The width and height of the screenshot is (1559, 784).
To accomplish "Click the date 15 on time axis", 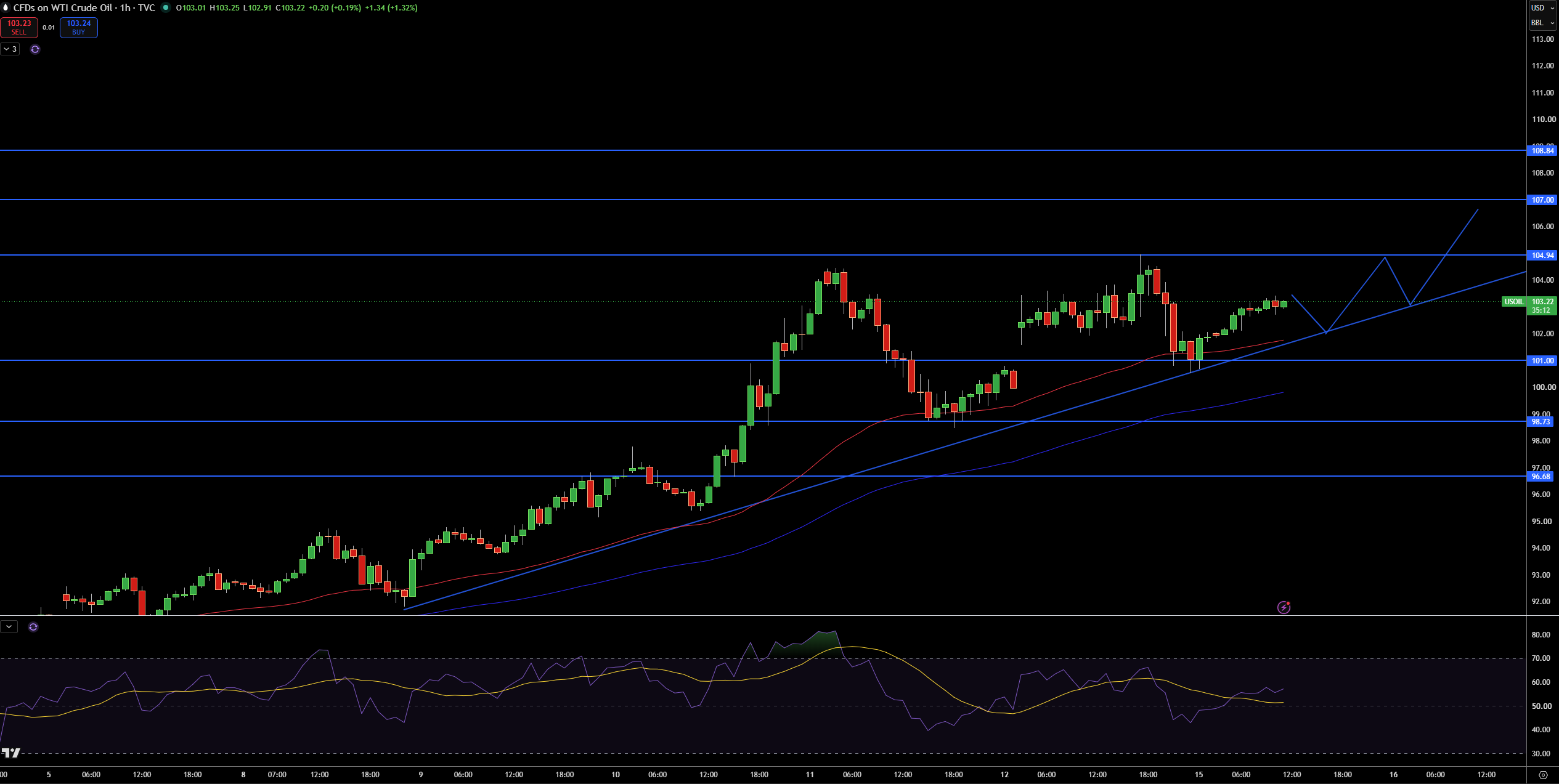I will click(1199, 775).
